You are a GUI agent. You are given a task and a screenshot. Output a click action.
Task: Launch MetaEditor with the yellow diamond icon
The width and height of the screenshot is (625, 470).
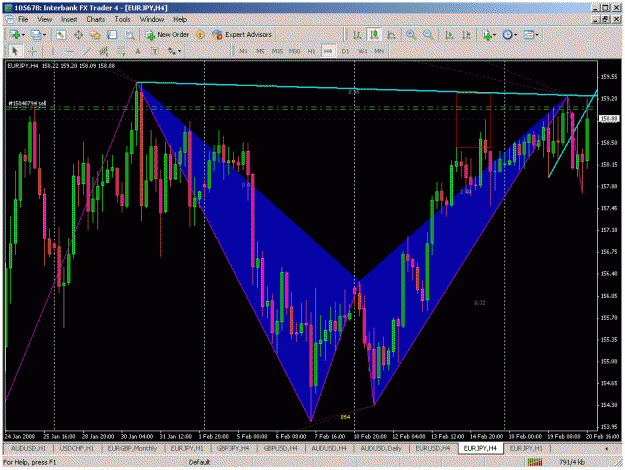[x=200, y=35]
